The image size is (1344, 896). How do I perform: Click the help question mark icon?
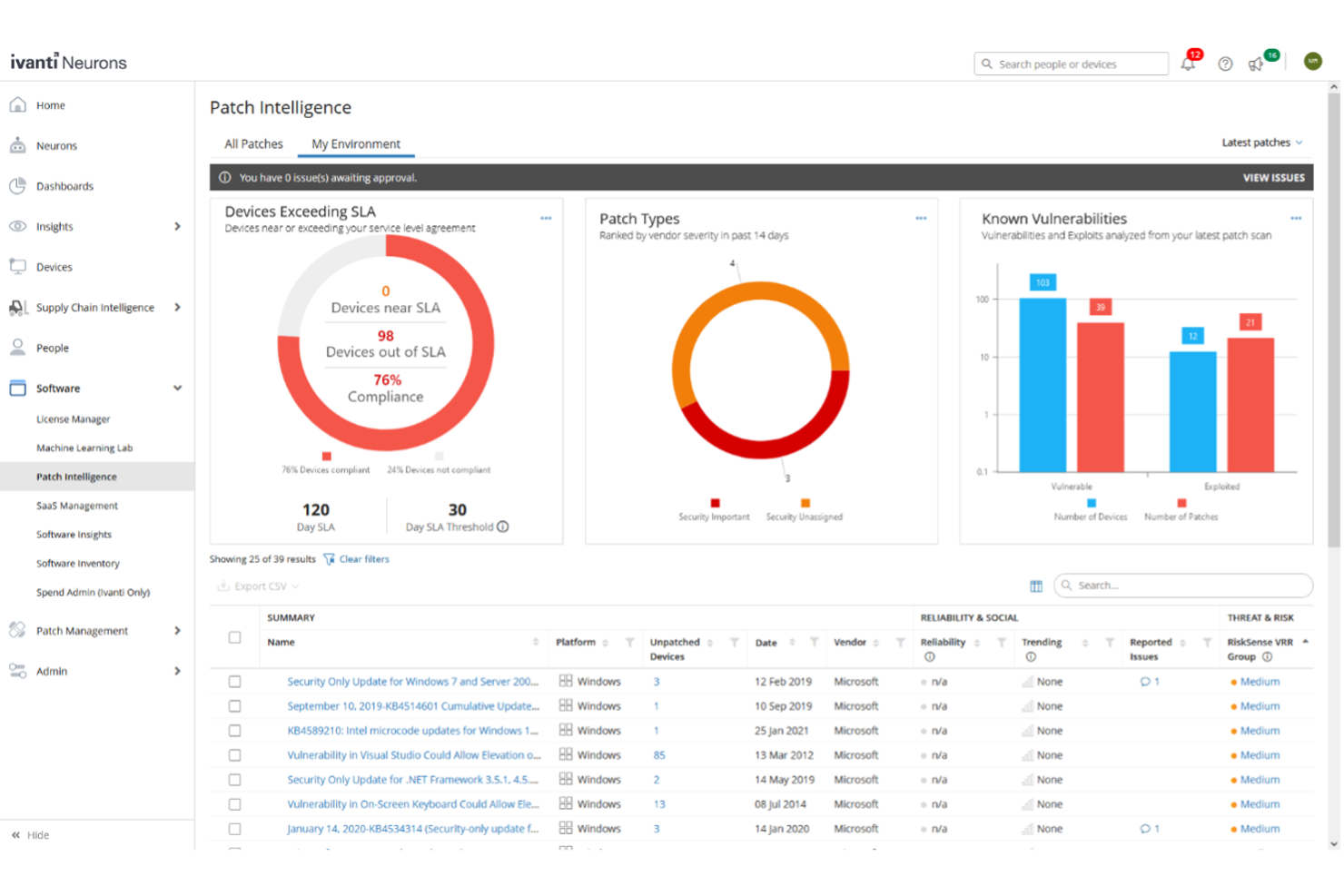[1225, 64]
